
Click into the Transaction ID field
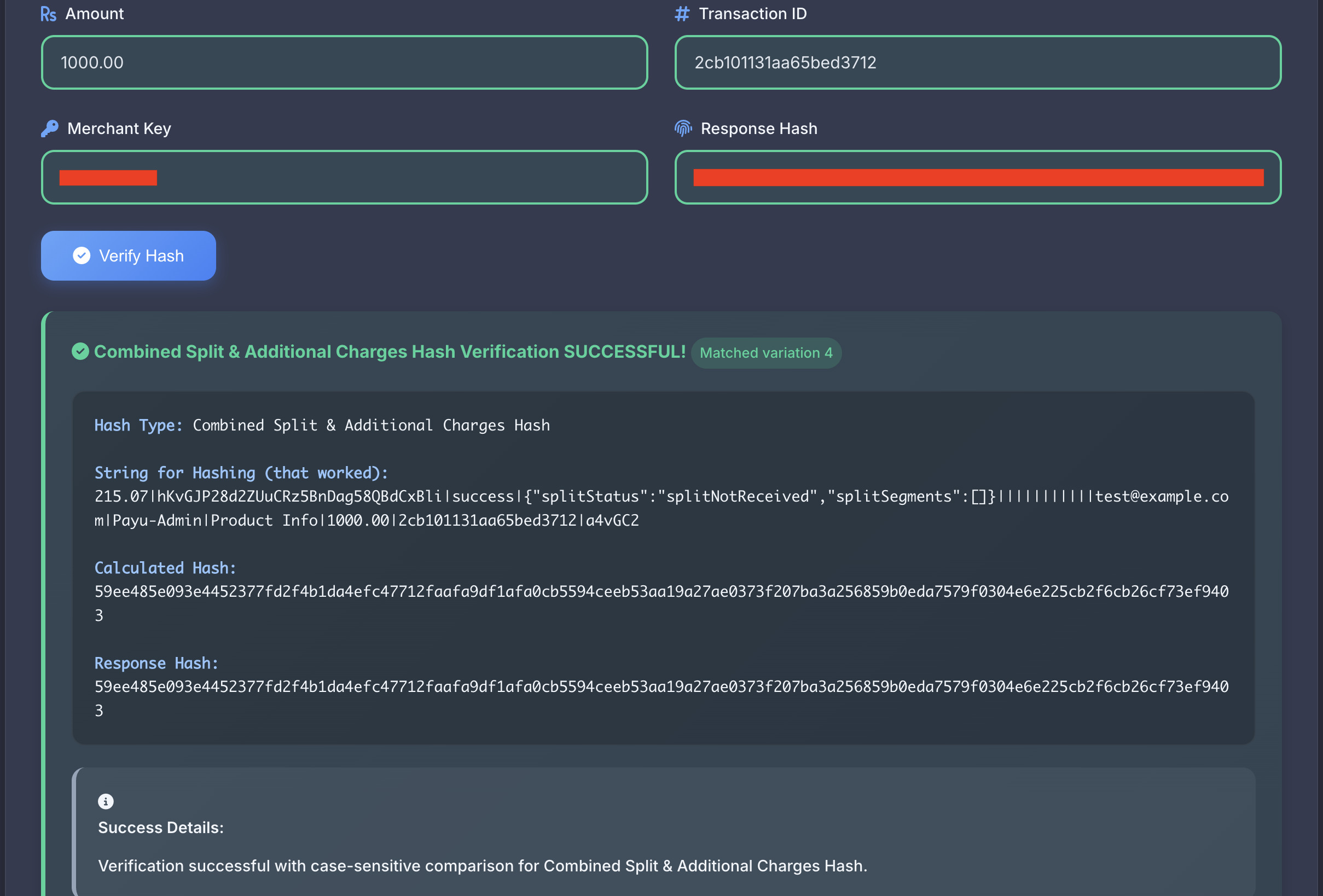[x=977, y=62]
